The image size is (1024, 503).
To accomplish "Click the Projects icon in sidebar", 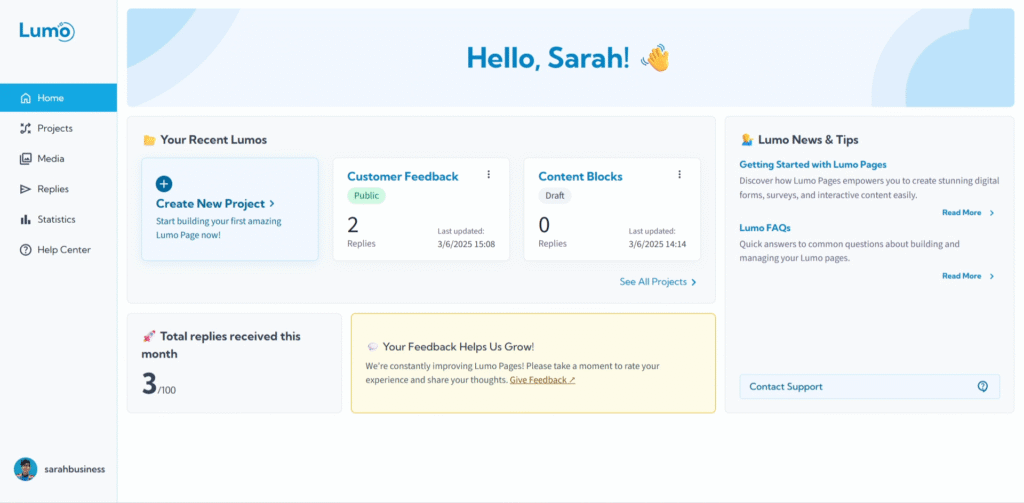I will (25, 128).
